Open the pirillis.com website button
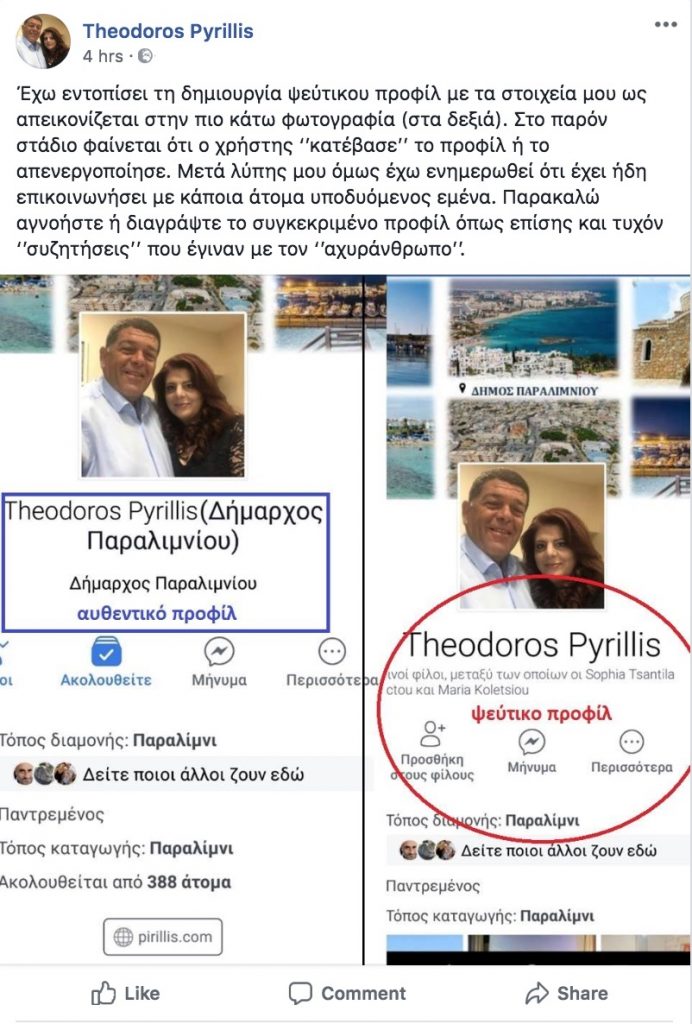692x1024 pixels. (163, 936)
